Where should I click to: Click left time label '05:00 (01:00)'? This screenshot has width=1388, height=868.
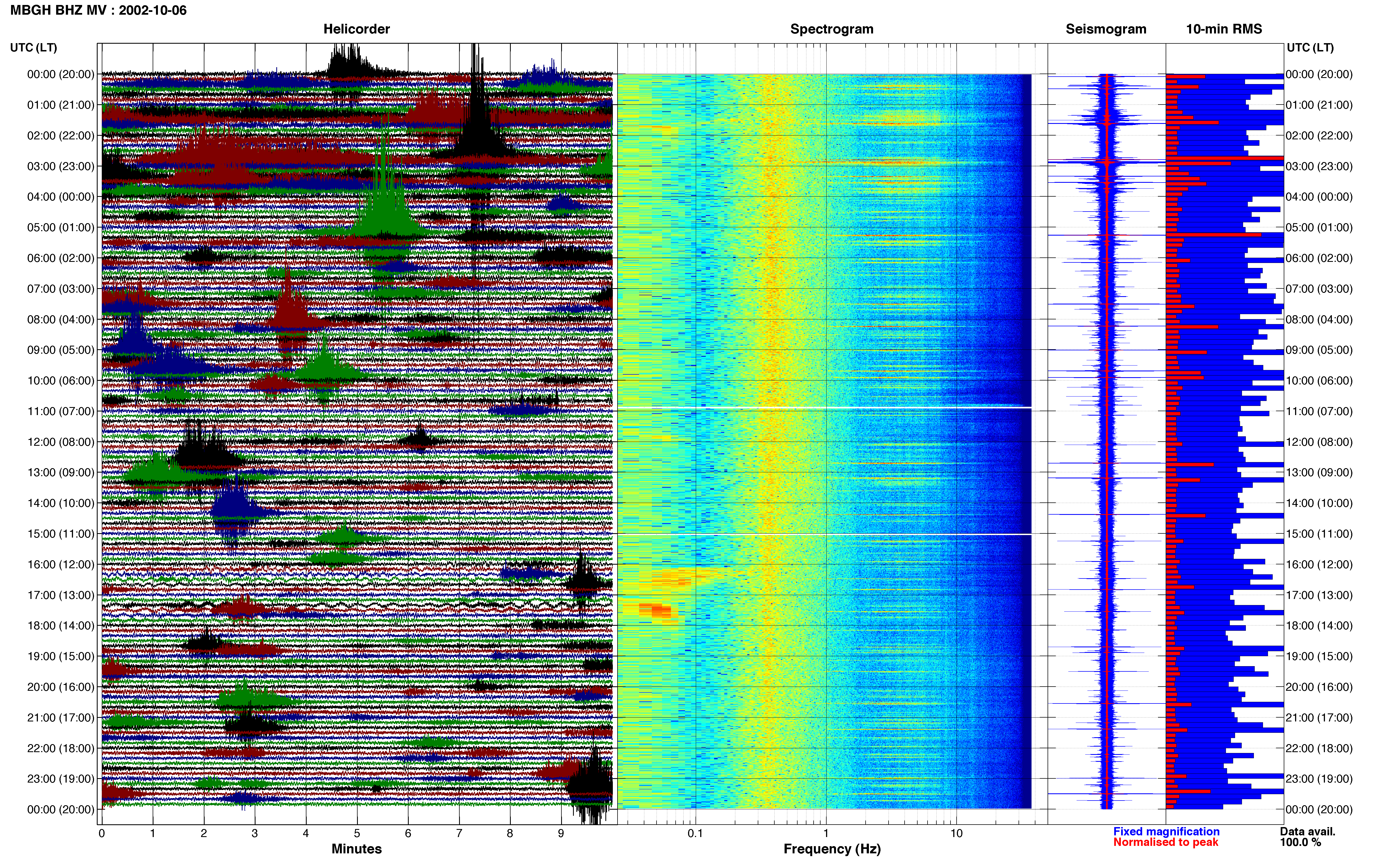click(x=61, y=227)
